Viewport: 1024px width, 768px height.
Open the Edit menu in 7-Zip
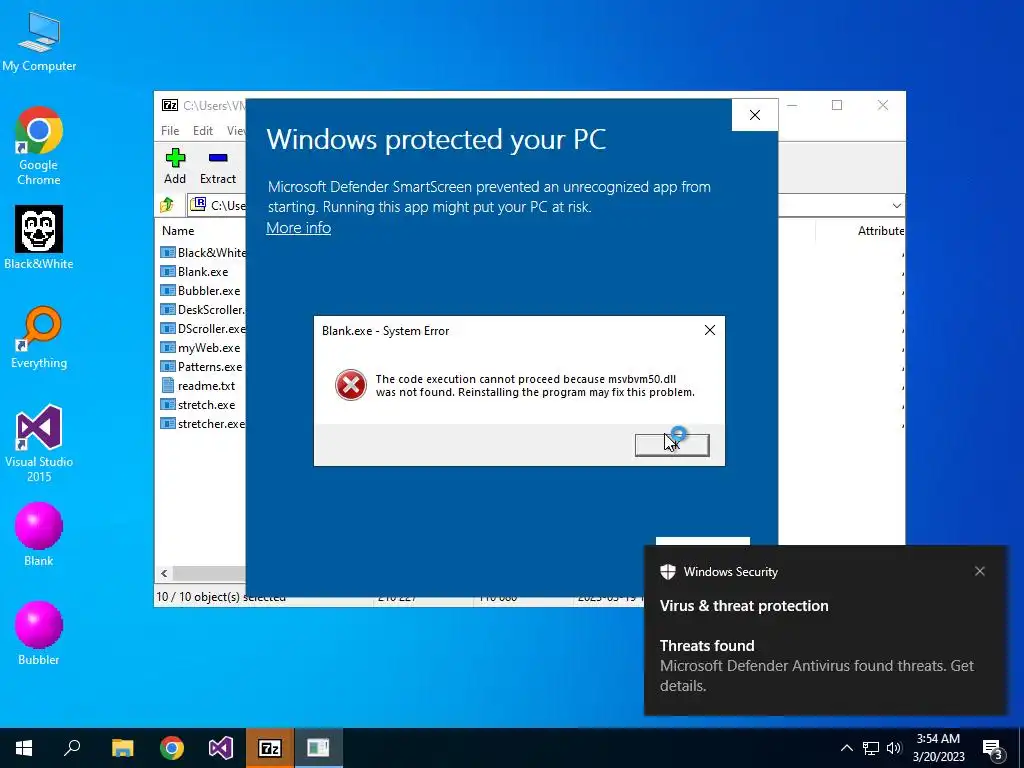tap(202, 131)
